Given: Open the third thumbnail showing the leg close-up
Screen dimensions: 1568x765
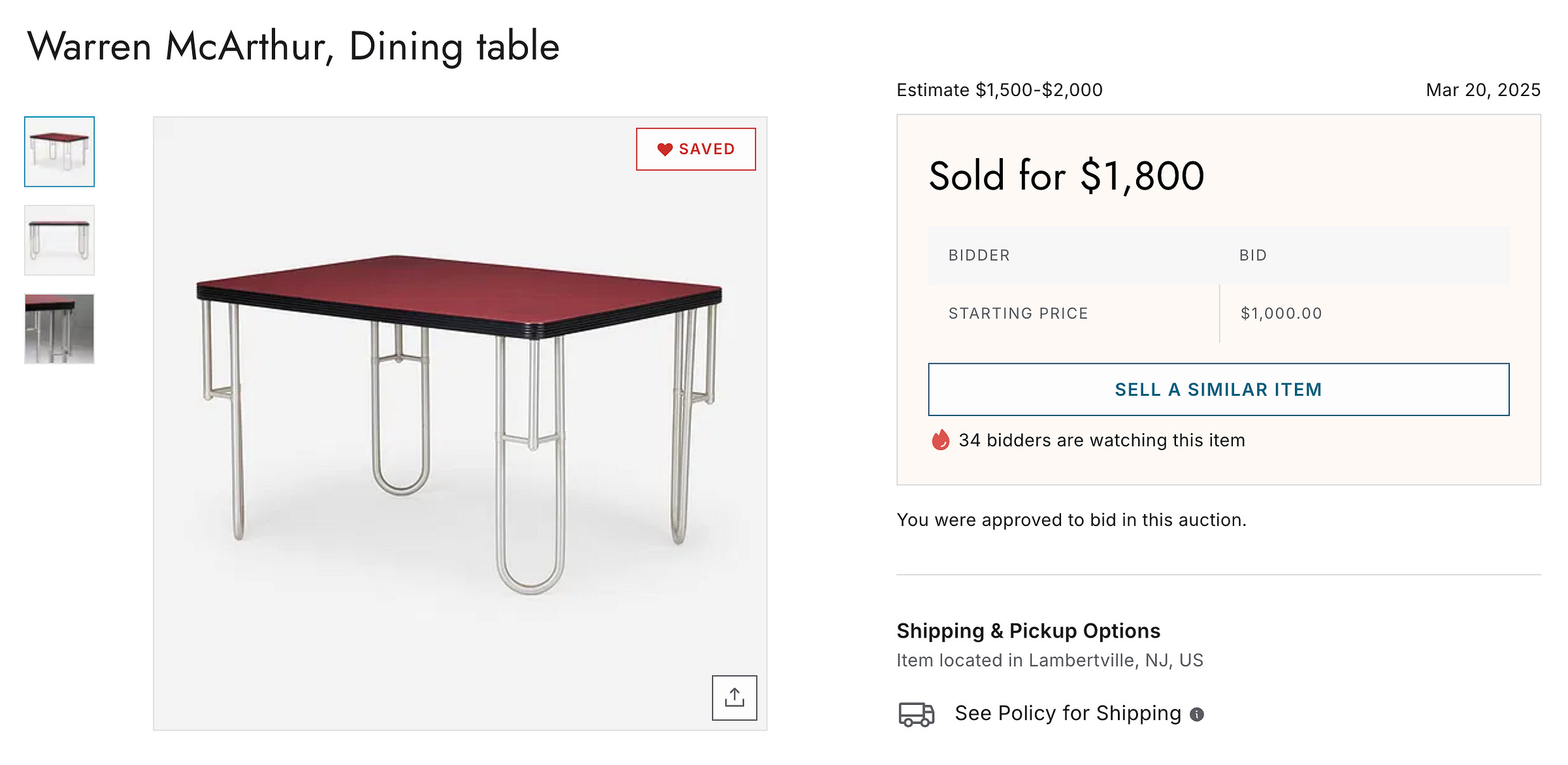Looking at the screenshot, I should pos(59,329).
